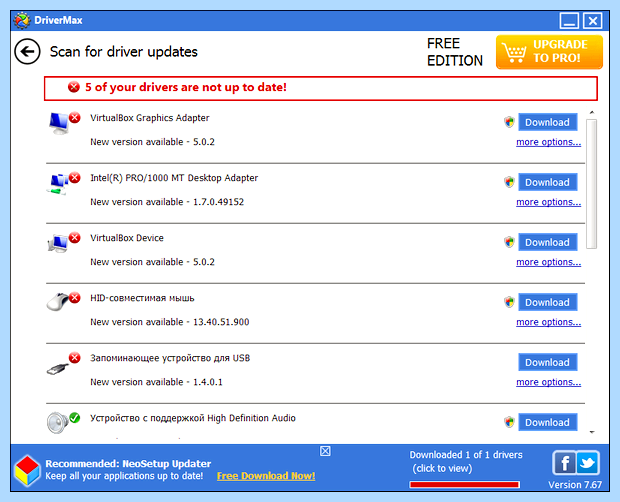Screen dimensions: 620x502
Task: Click the DriverMax logo in title bar
Action: [22, 21]
